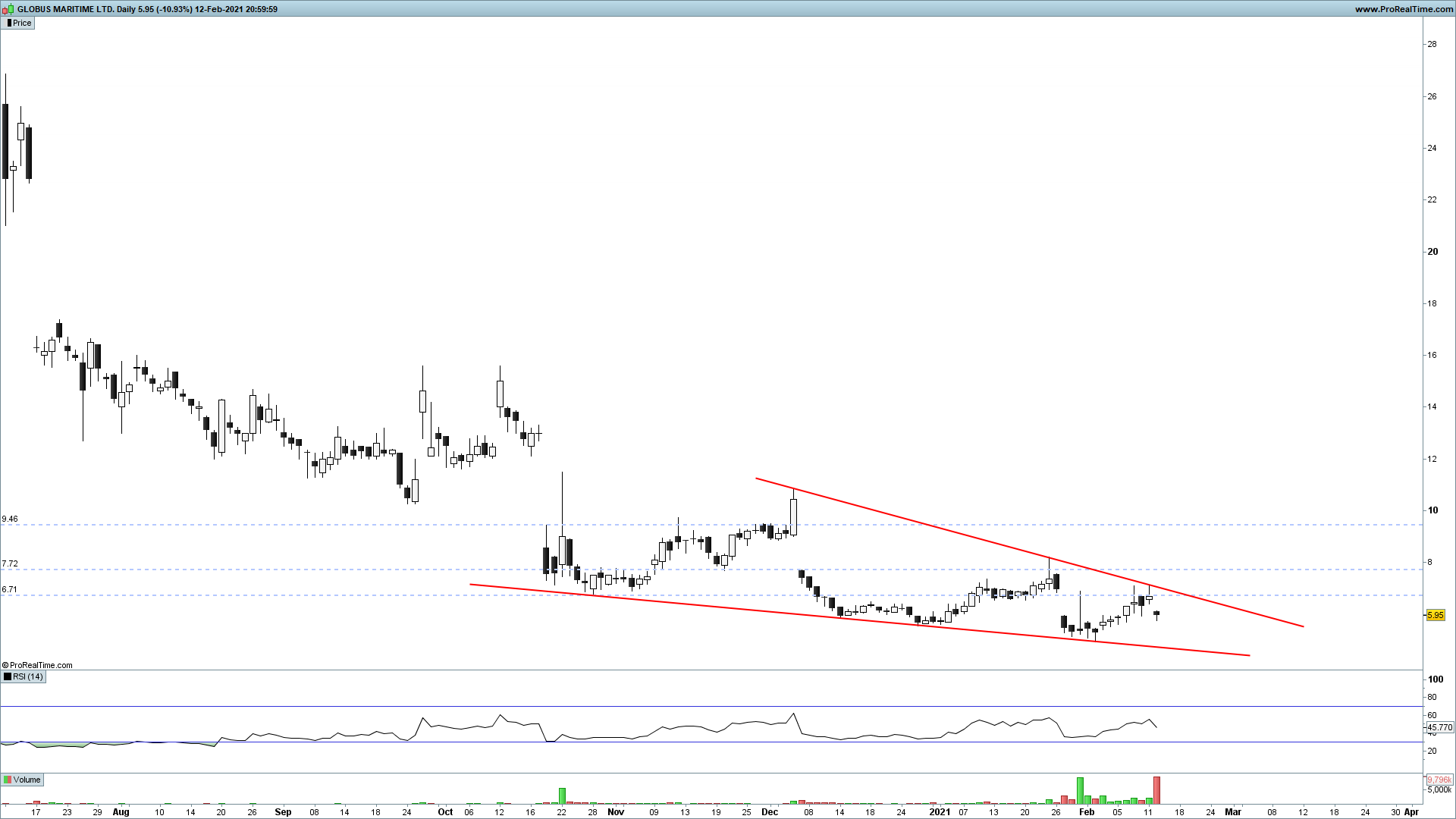Viewport: 1456px width, 819px height.
Task: Open the RSI (14) indicator label
Action: tap(28, 676)
